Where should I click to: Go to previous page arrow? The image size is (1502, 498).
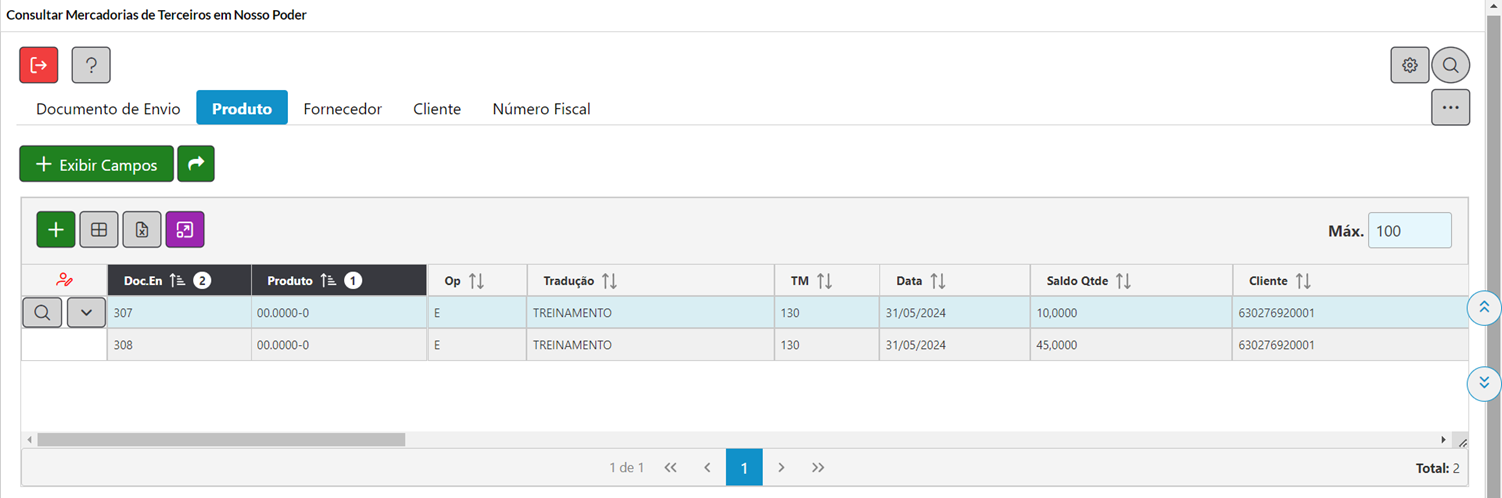(707, 467)
